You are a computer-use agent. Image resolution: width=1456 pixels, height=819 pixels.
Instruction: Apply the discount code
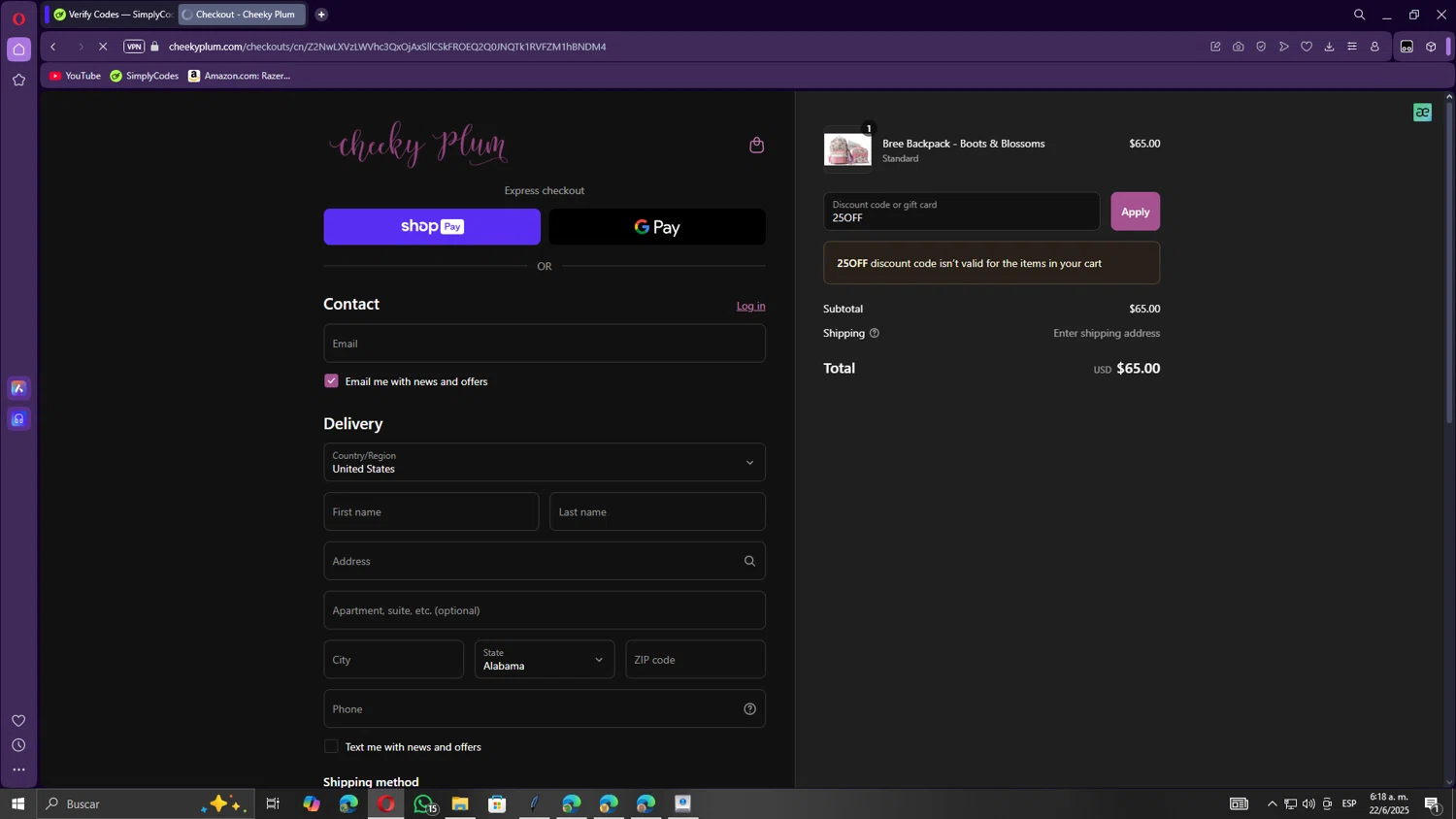pyautogui.click(x=1135, y=212)
